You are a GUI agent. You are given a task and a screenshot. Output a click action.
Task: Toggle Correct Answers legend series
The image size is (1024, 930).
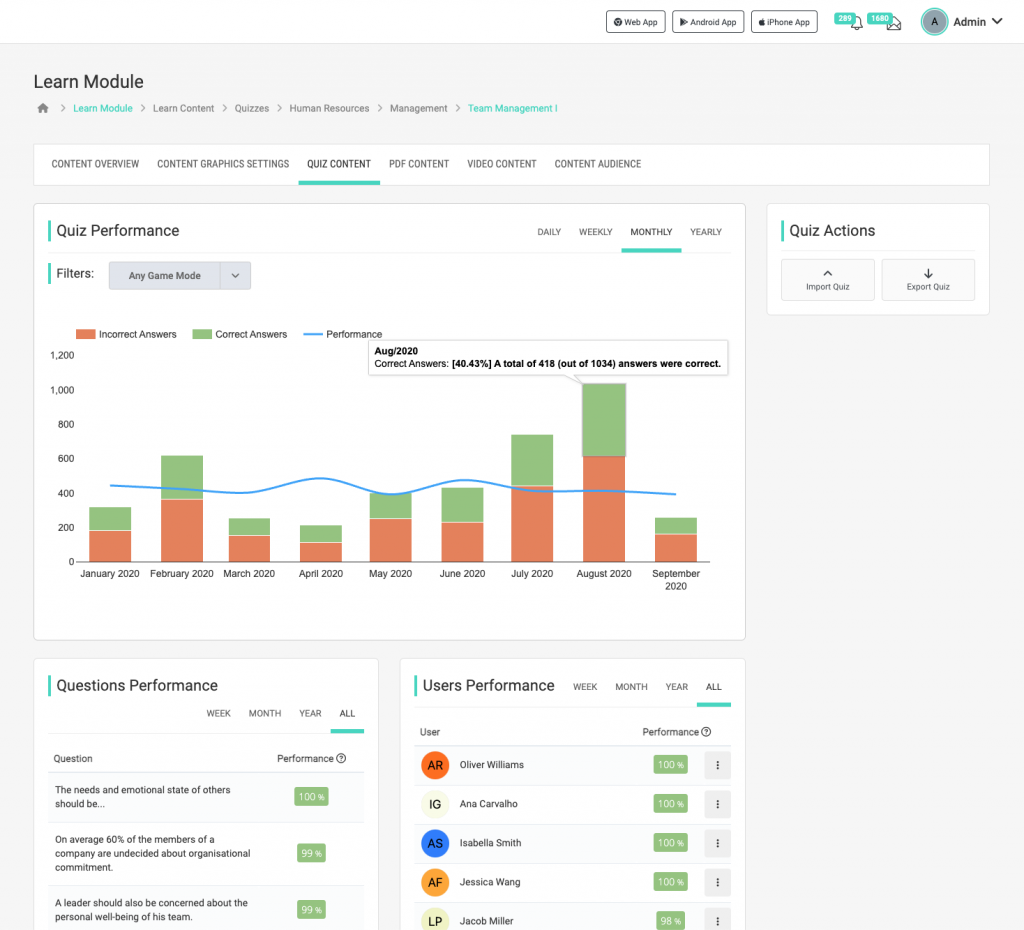coord(240,334)
